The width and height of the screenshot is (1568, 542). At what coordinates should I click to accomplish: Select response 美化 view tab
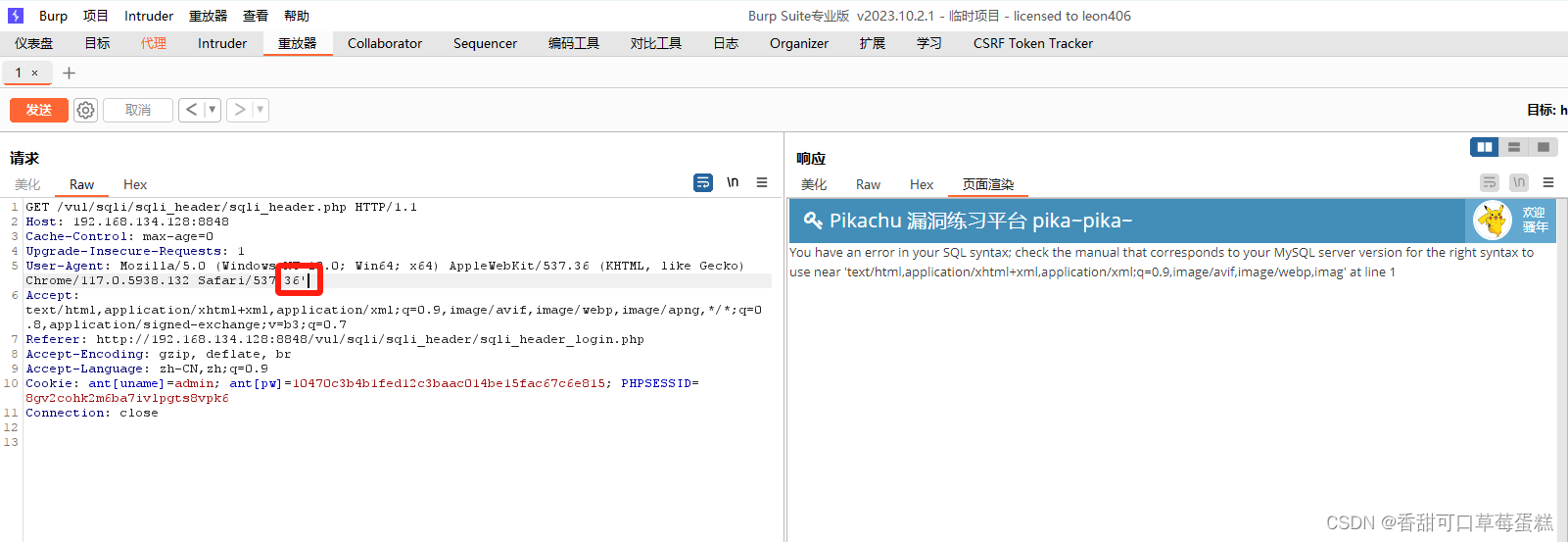(814, 184)
